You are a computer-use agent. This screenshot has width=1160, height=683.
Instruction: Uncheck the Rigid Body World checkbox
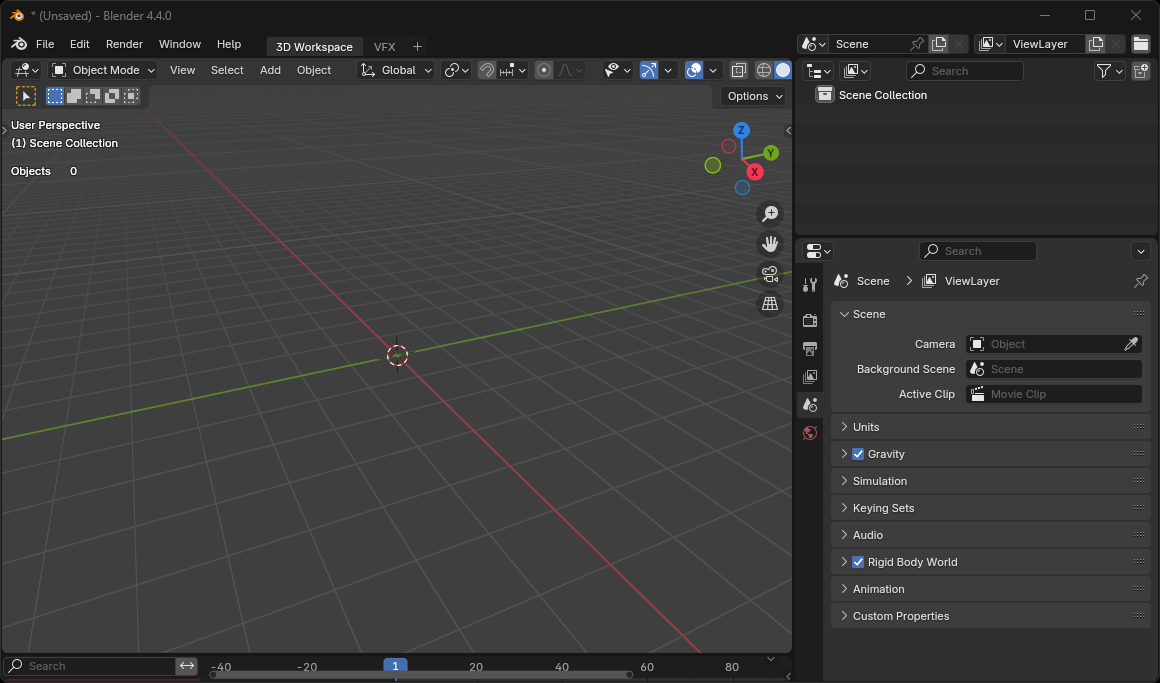point(858,562)
